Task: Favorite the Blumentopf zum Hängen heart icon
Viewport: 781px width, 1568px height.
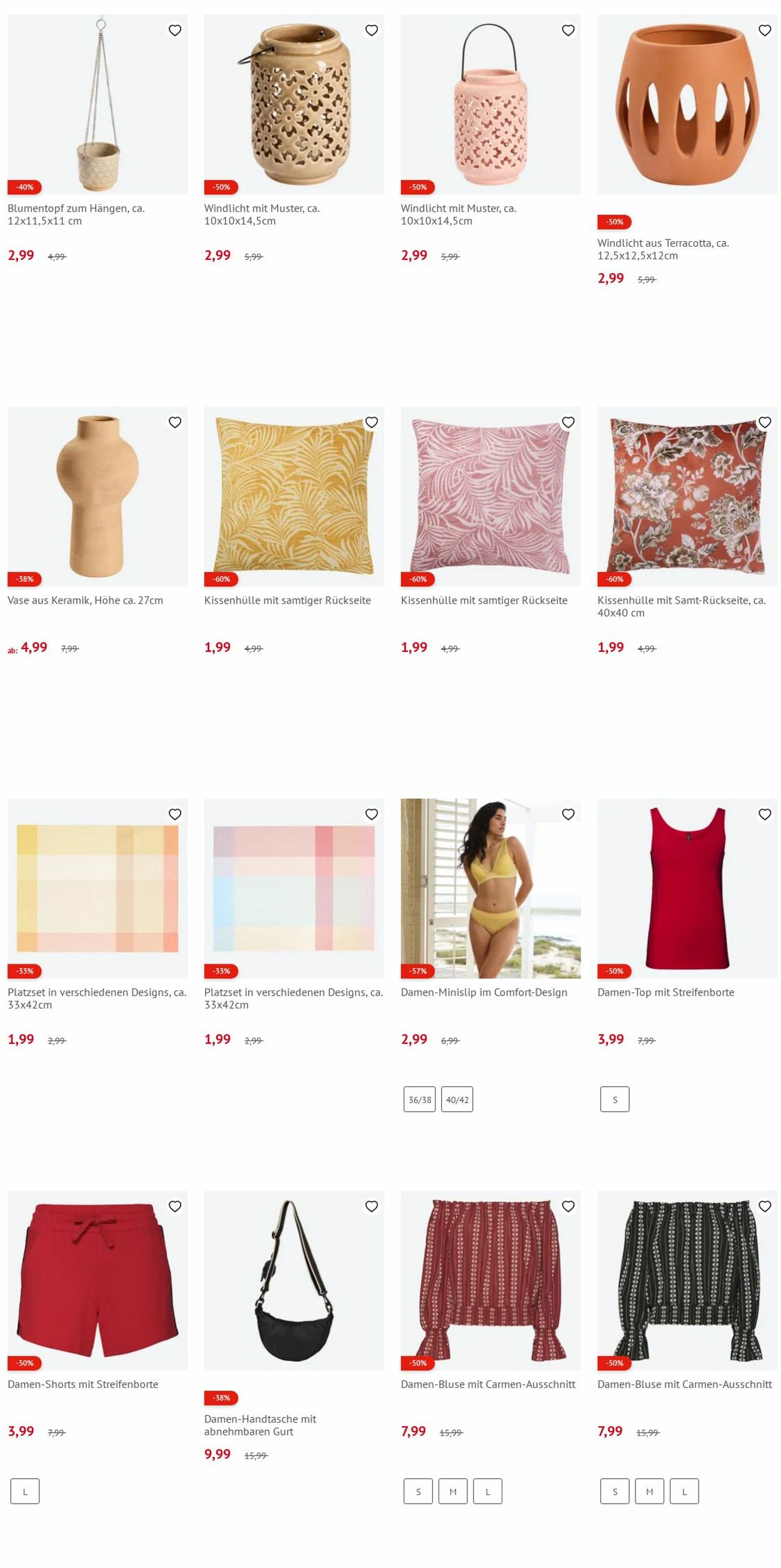Action: [x=175, y=30]
